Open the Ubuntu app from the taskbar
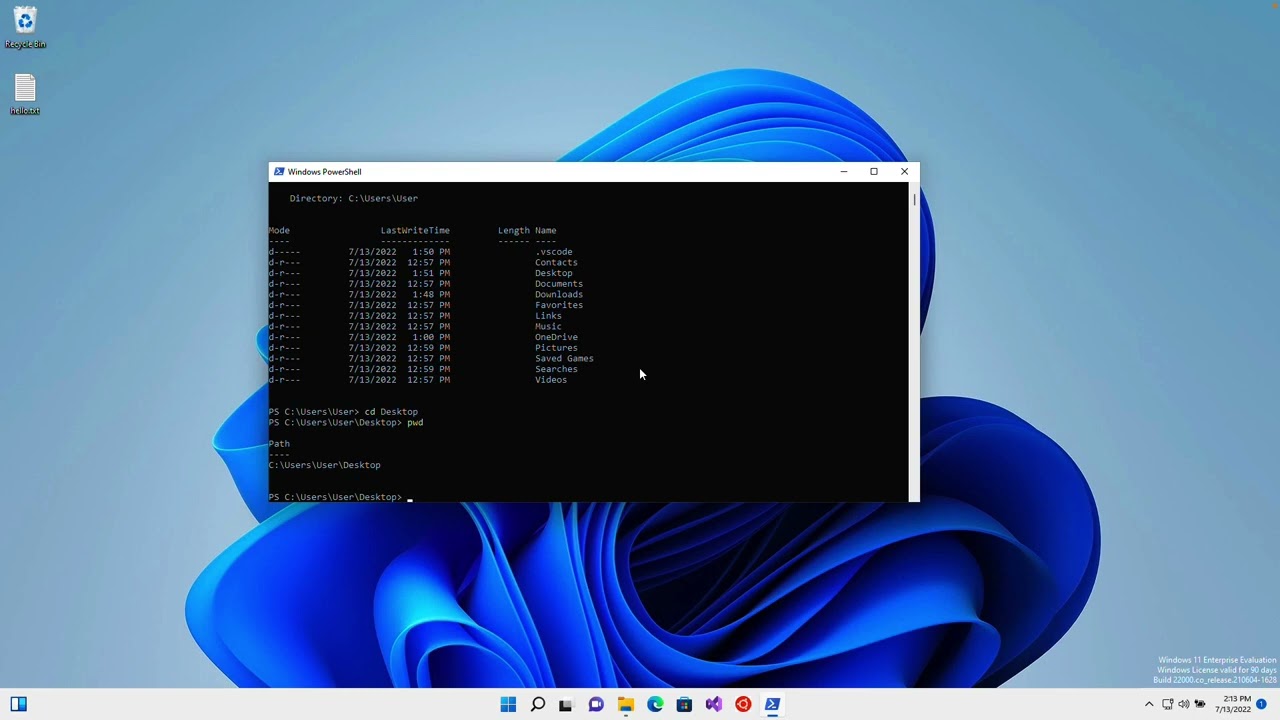Screen dimensions: 1280x720 743,704
